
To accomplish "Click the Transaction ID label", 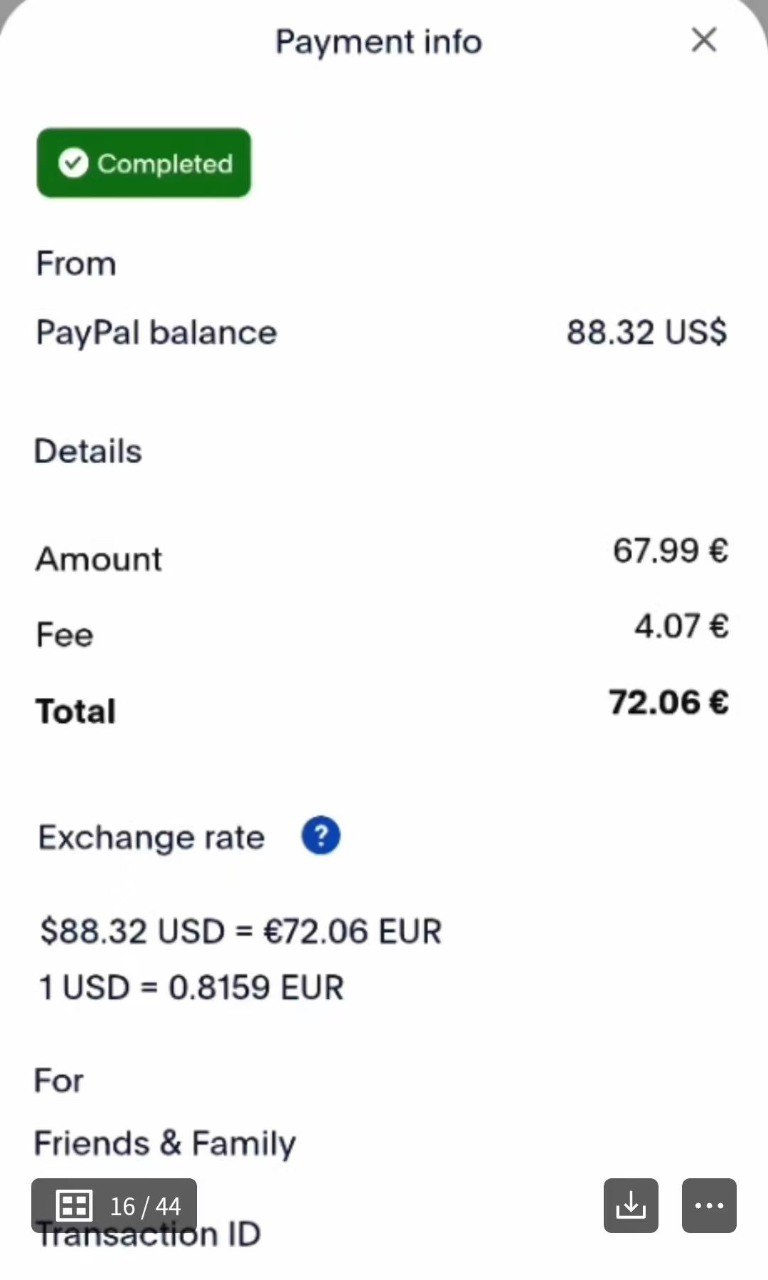I will (x=148, y=1234).
